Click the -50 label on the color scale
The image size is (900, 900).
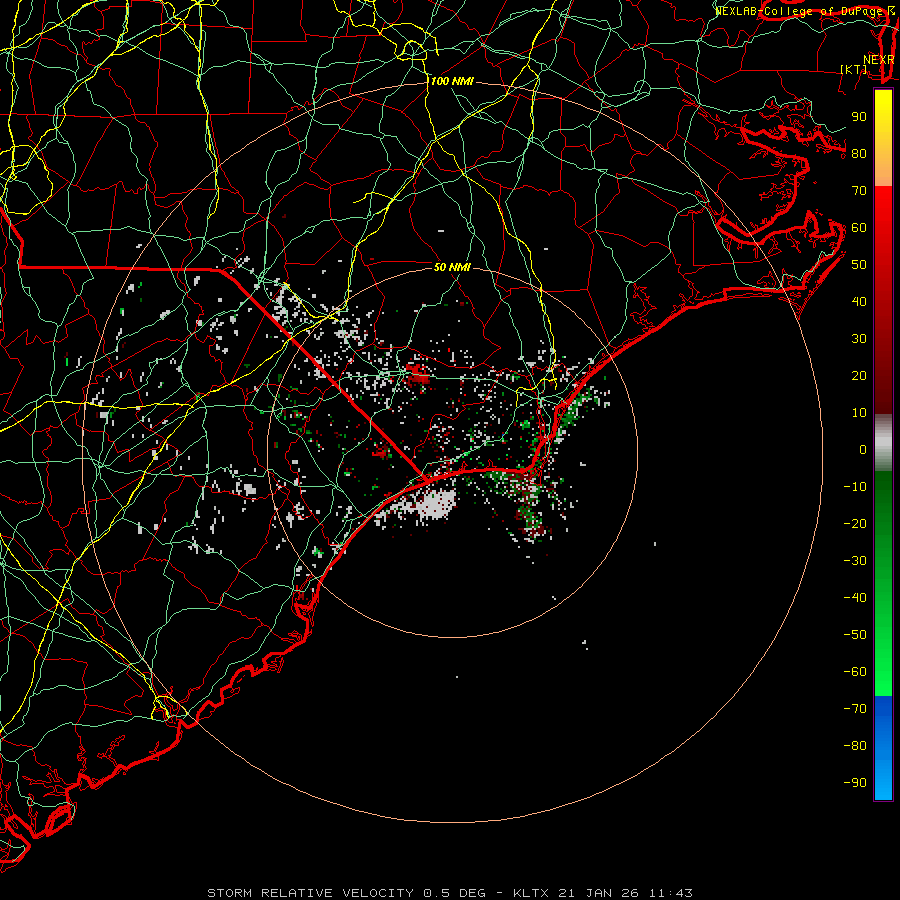[x=855, y=635]
